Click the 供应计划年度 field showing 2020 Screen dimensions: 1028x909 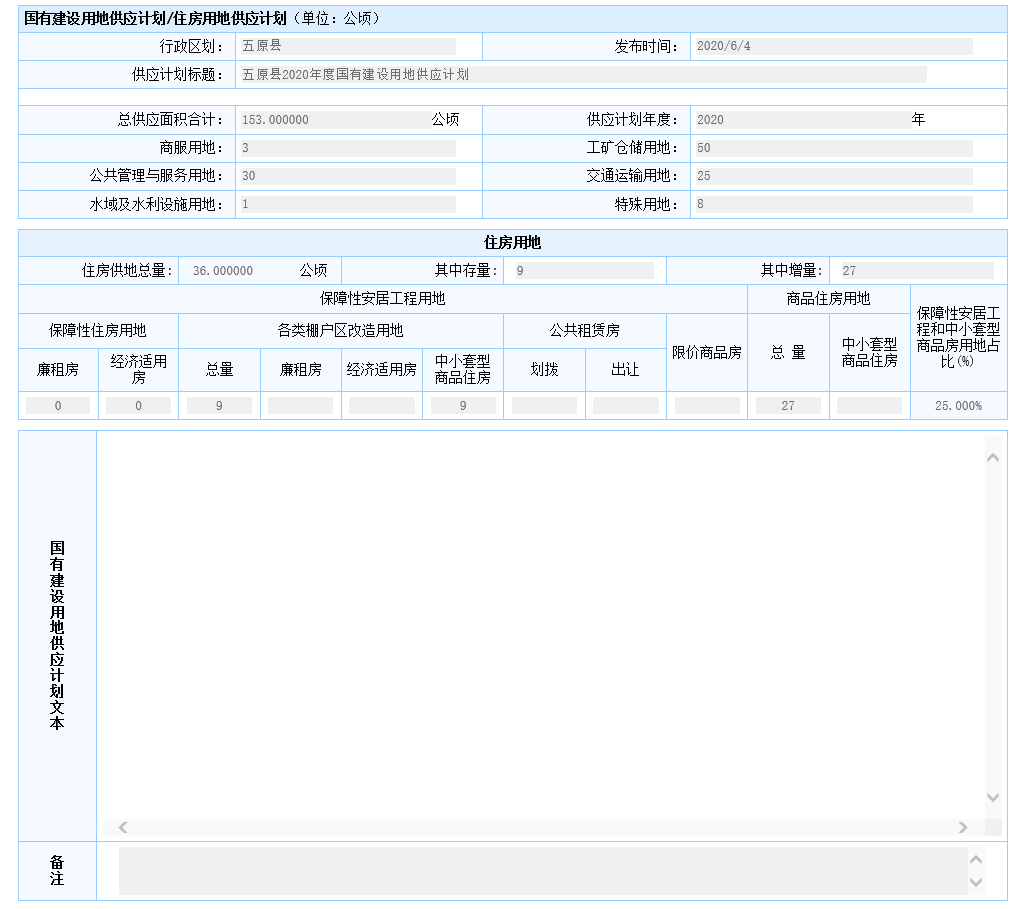point(800,119)
